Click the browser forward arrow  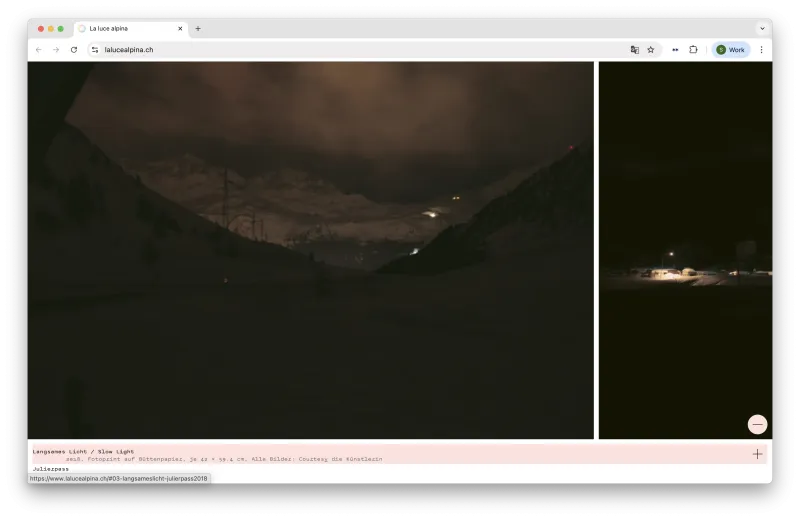click(56, 49)
